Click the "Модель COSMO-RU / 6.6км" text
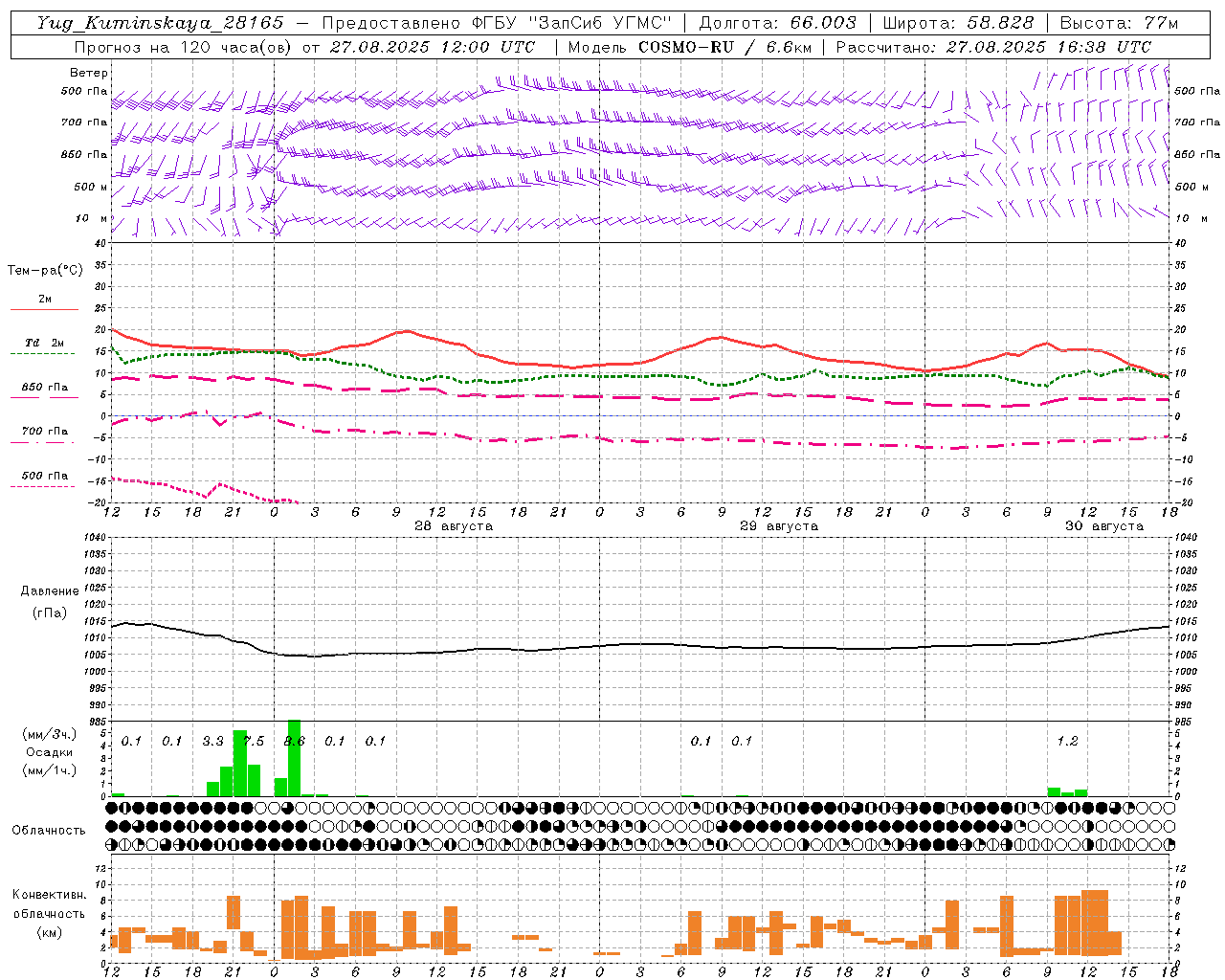The height and width of the screenshot is (980, 1225). 689,47
